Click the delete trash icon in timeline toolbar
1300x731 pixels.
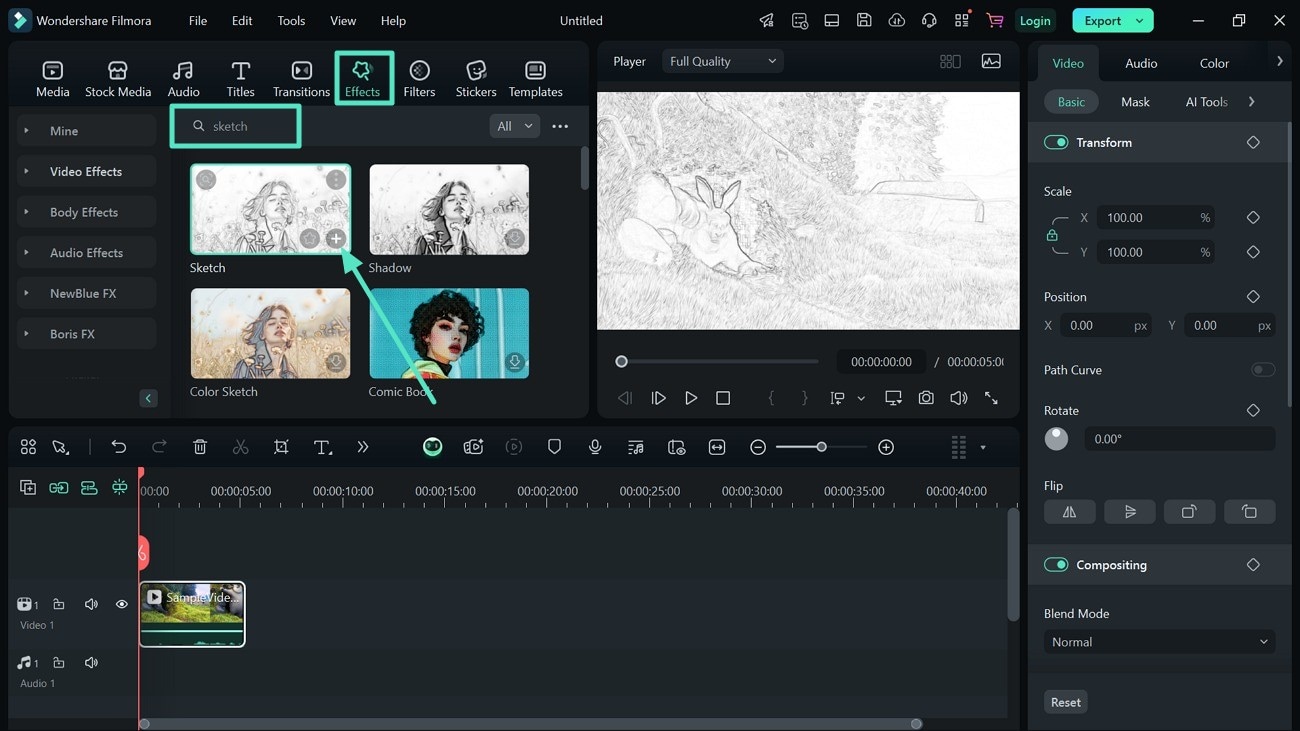200,447
